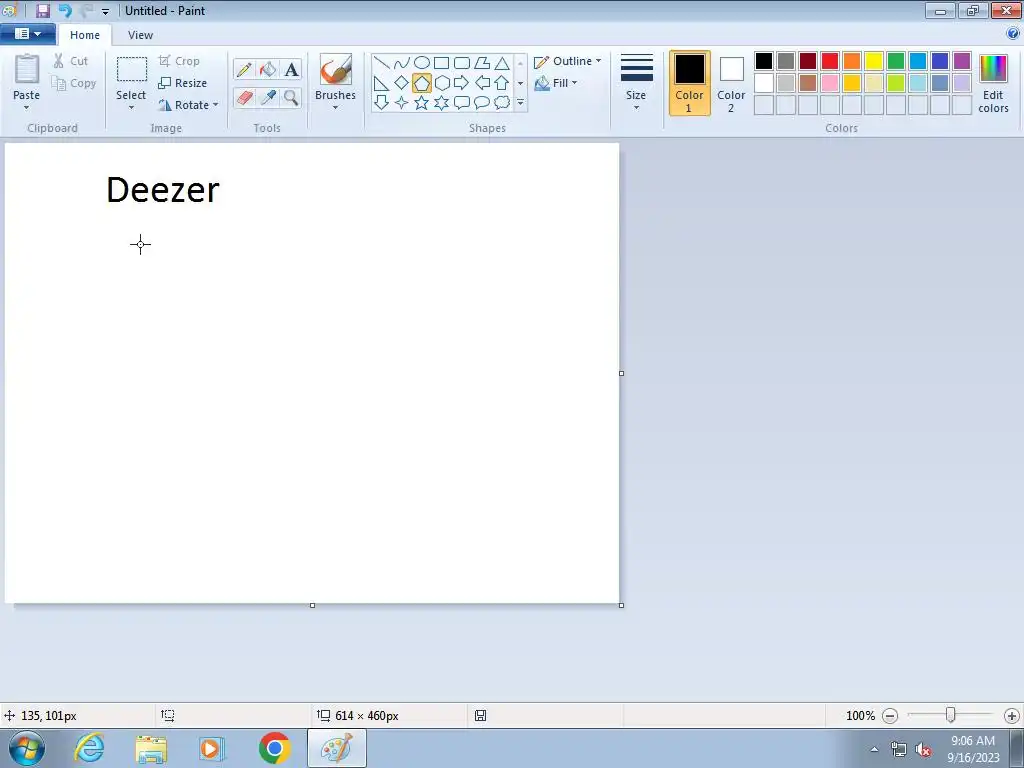Choose the Six-point star shape

(x=441, y=103)
